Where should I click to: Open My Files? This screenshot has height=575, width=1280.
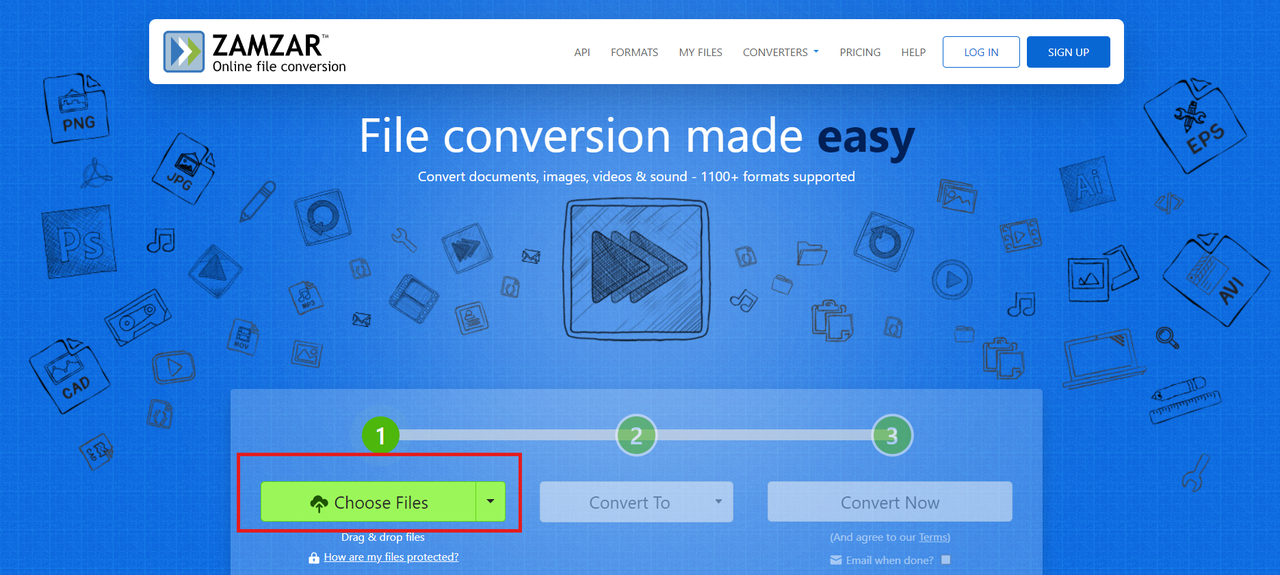point(700,52)
